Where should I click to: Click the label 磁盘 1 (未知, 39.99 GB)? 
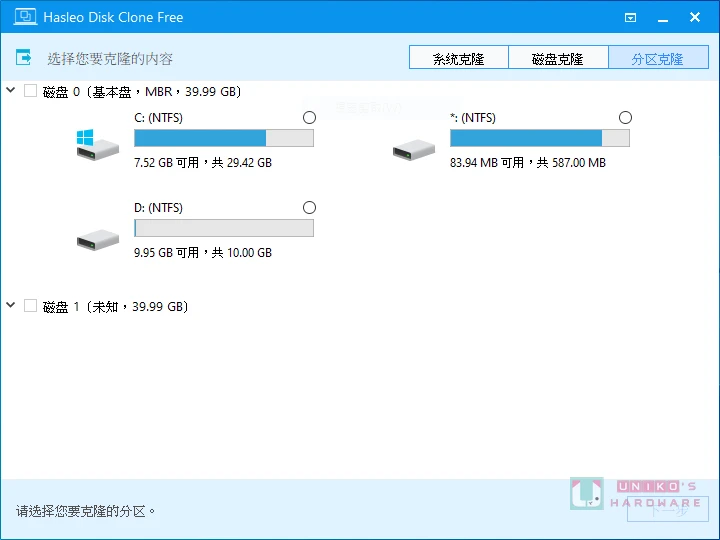tap(115, 307)
